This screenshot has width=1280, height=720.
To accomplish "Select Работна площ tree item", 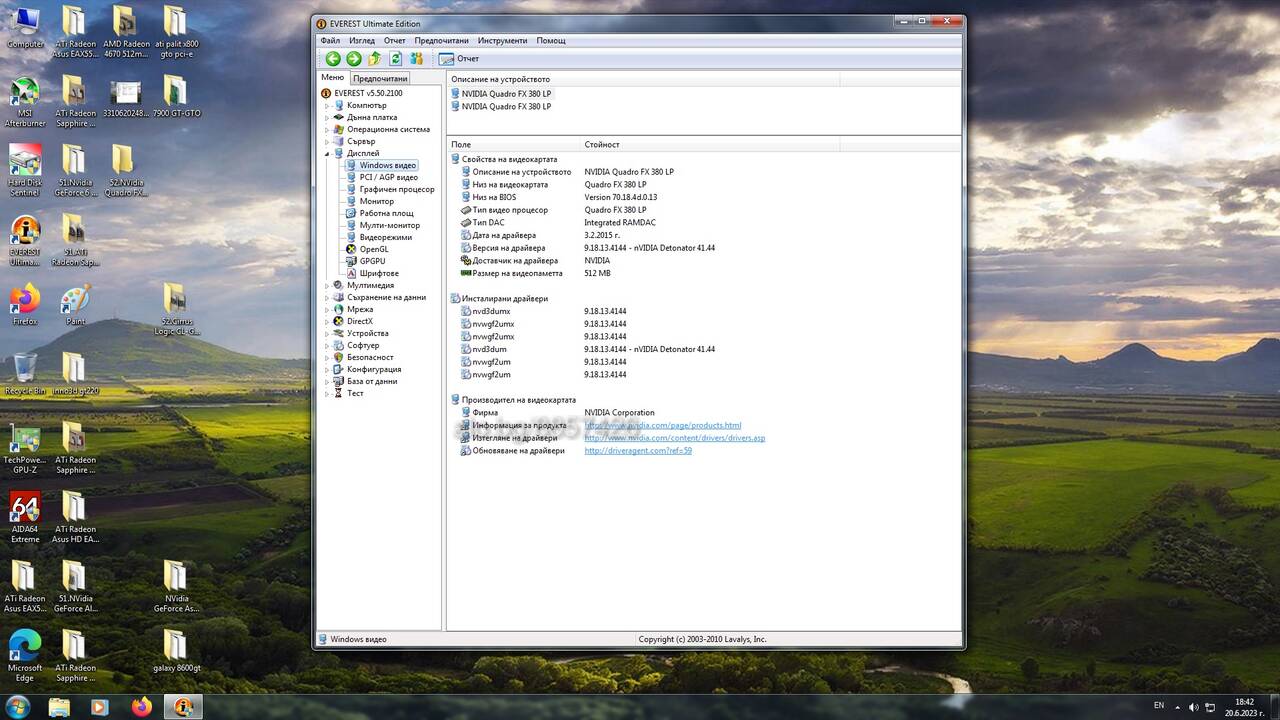I will (x=386, y=213).
